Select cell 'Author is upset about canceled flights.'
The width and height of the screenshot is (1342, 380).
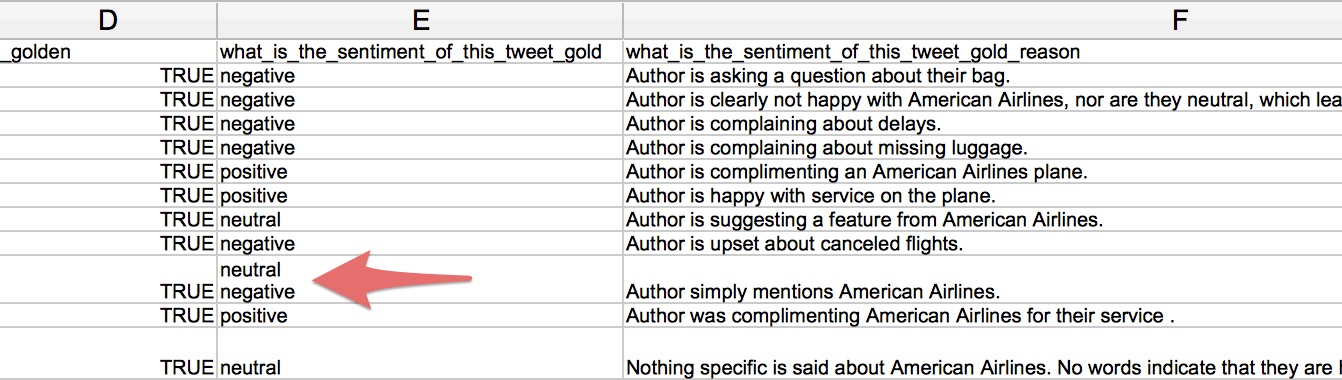point(982,244)
